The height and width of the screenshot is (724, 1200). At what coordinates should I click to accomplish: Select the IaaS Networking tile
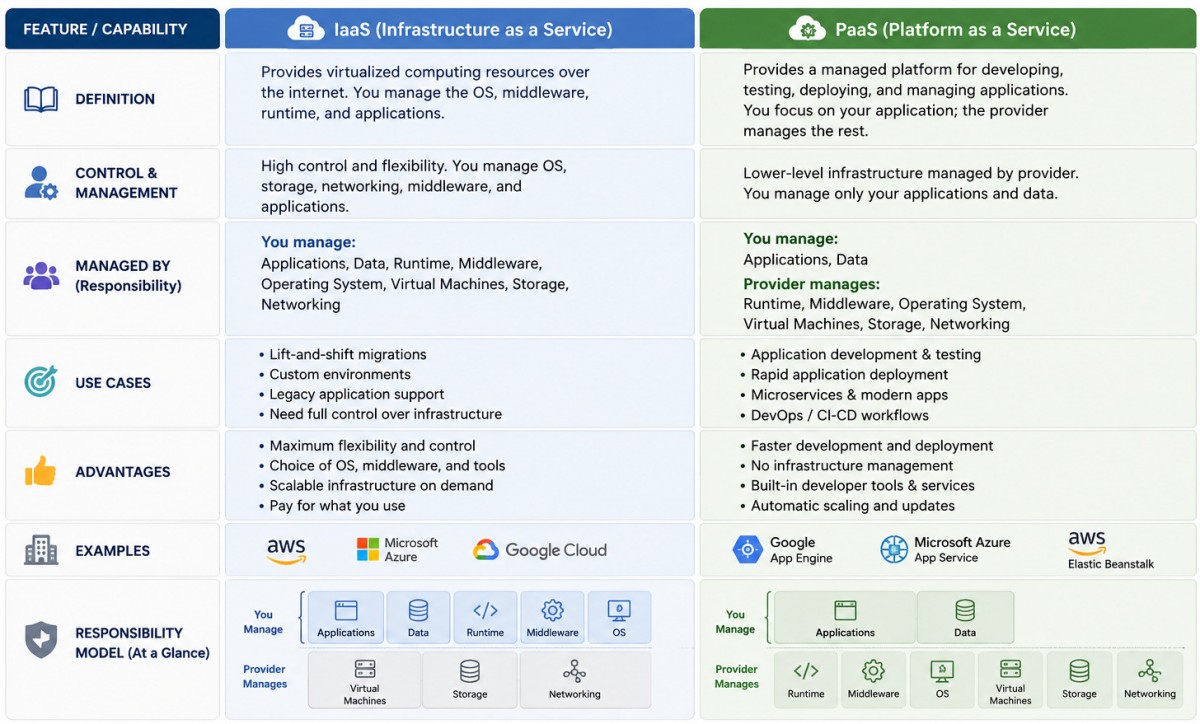pyautogui.click(x=585, y=680)
